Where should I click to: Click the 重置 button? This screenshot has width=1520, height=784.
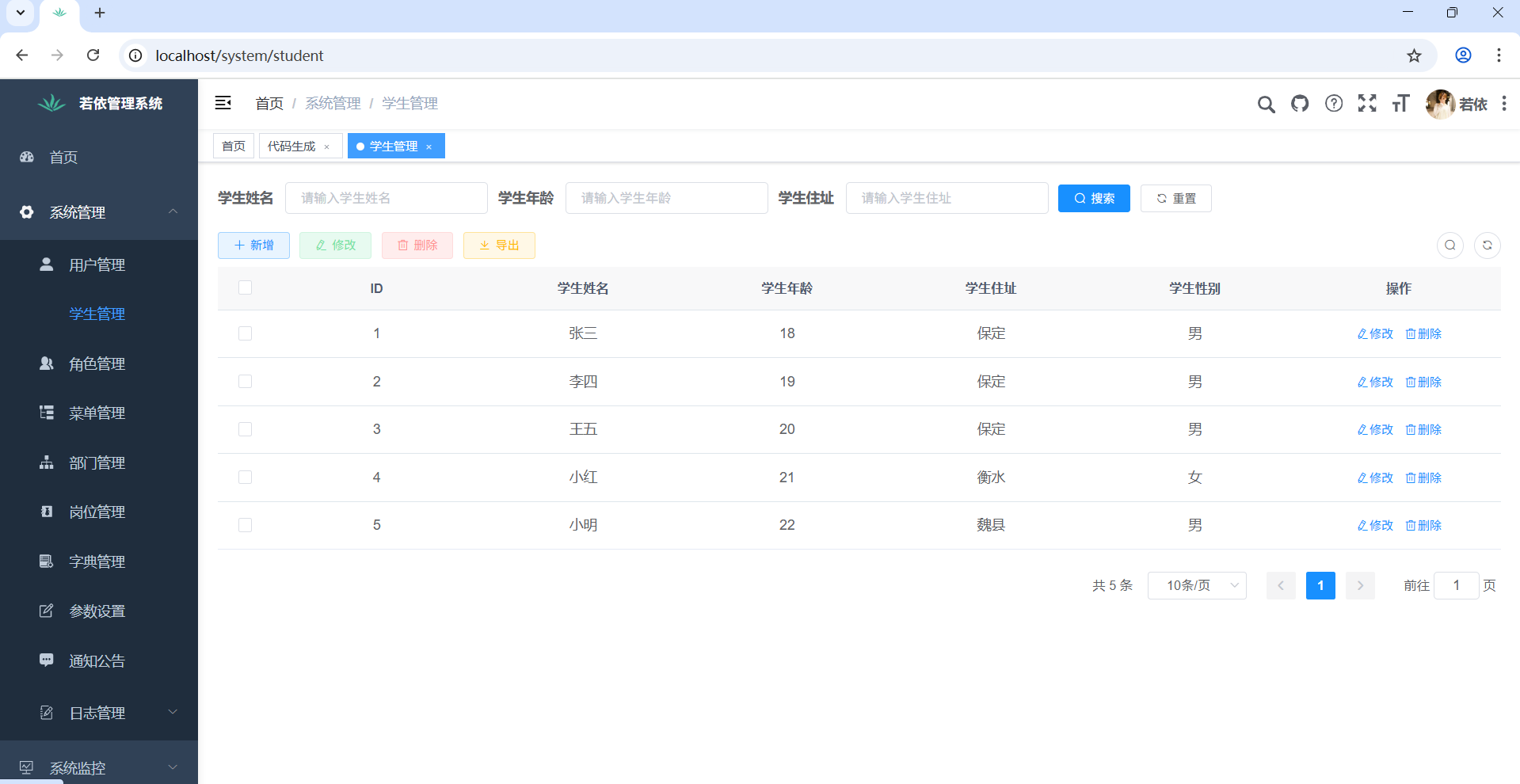pyautogui.click(x=1176, y=198)
